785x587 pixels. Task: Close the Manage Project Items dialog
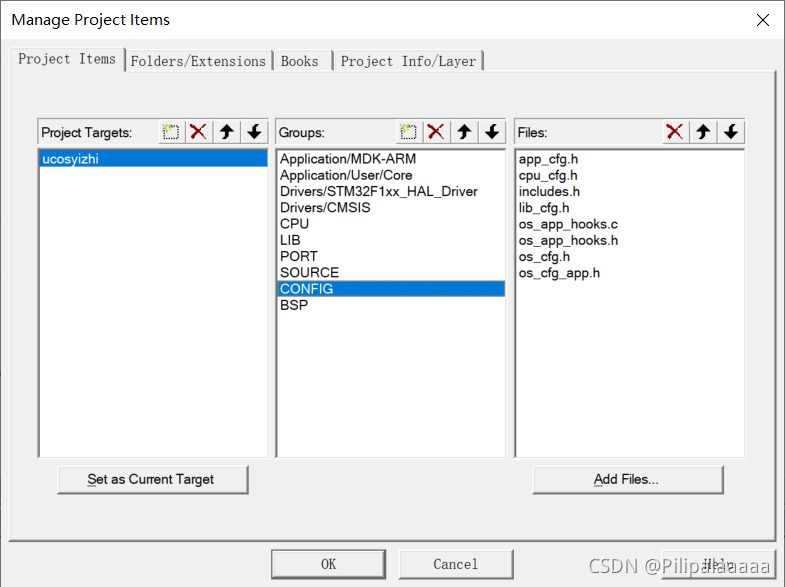point(762,20)
